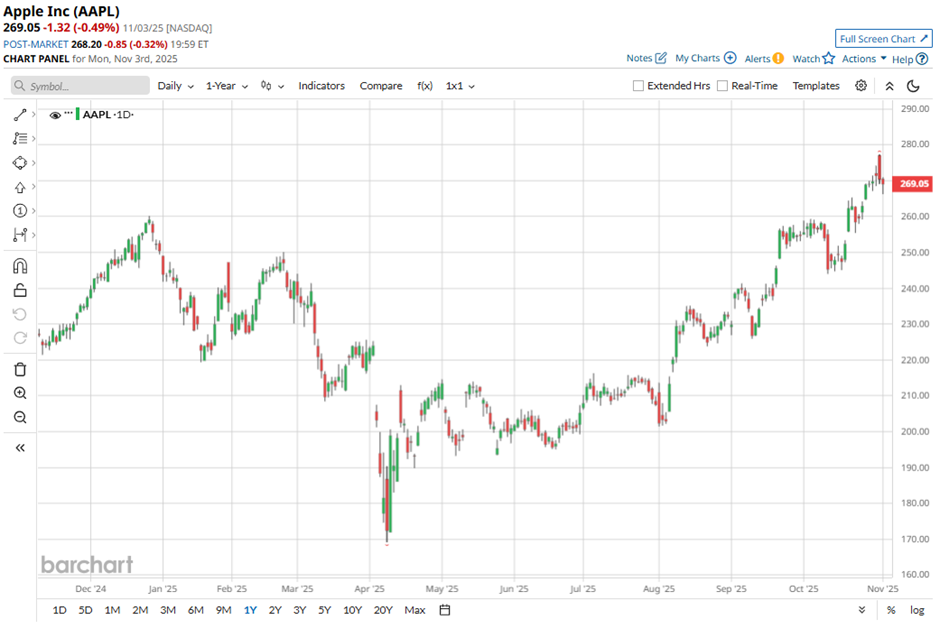Expand the trend line tool submenu arrow

pyautogui.click(x=34, y=114)
